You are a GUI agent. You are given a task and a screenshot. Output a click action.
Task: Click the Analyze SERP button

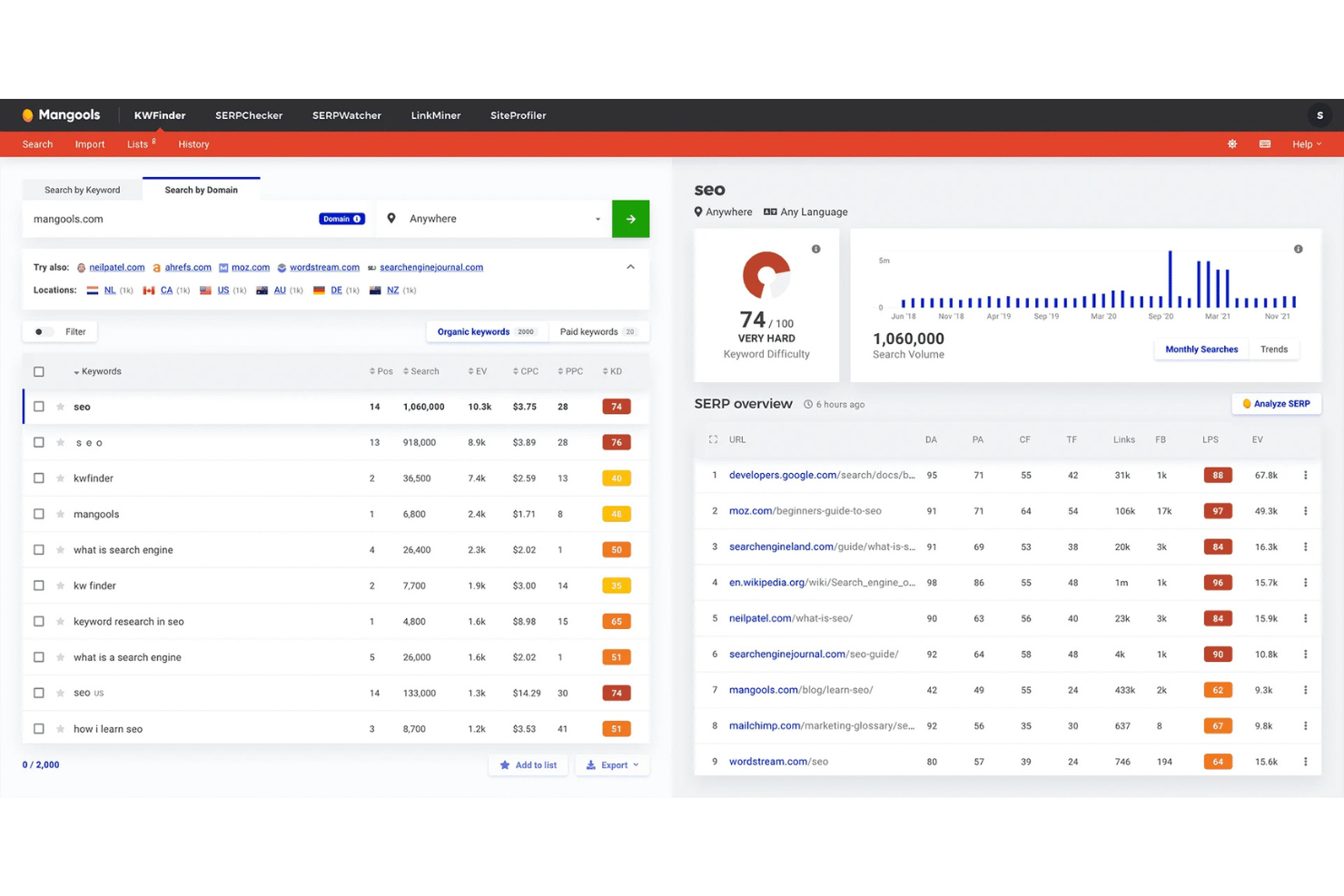[x=1276, y=404]
